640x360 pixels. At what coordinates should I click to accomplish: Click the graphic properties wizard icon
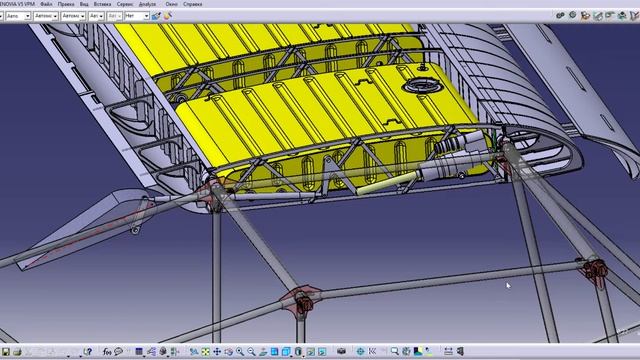[x=167, y=16]
